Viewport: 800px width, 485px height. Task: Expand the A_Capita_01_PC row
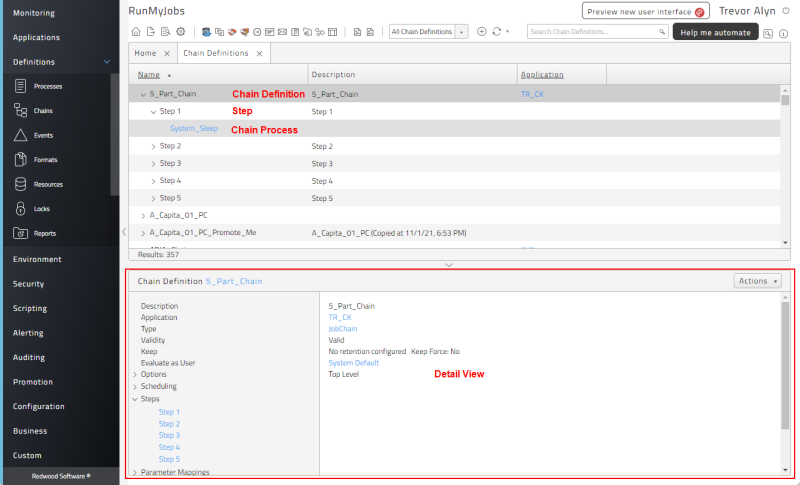(143, 216)
